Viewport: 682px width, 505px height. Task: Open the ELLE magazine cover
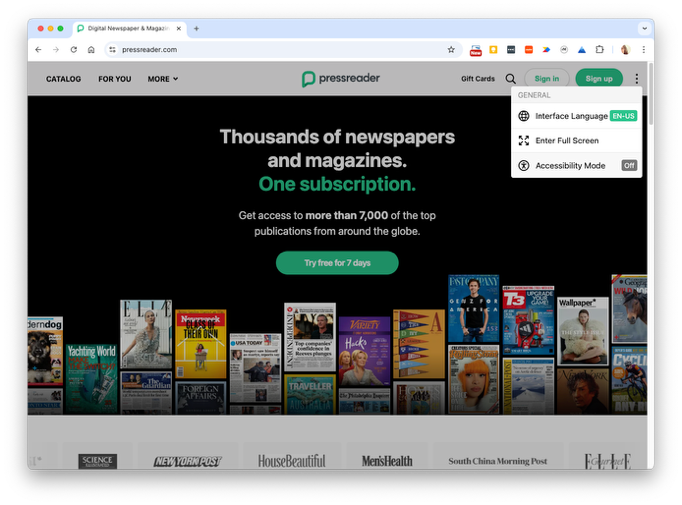(146, 334)
